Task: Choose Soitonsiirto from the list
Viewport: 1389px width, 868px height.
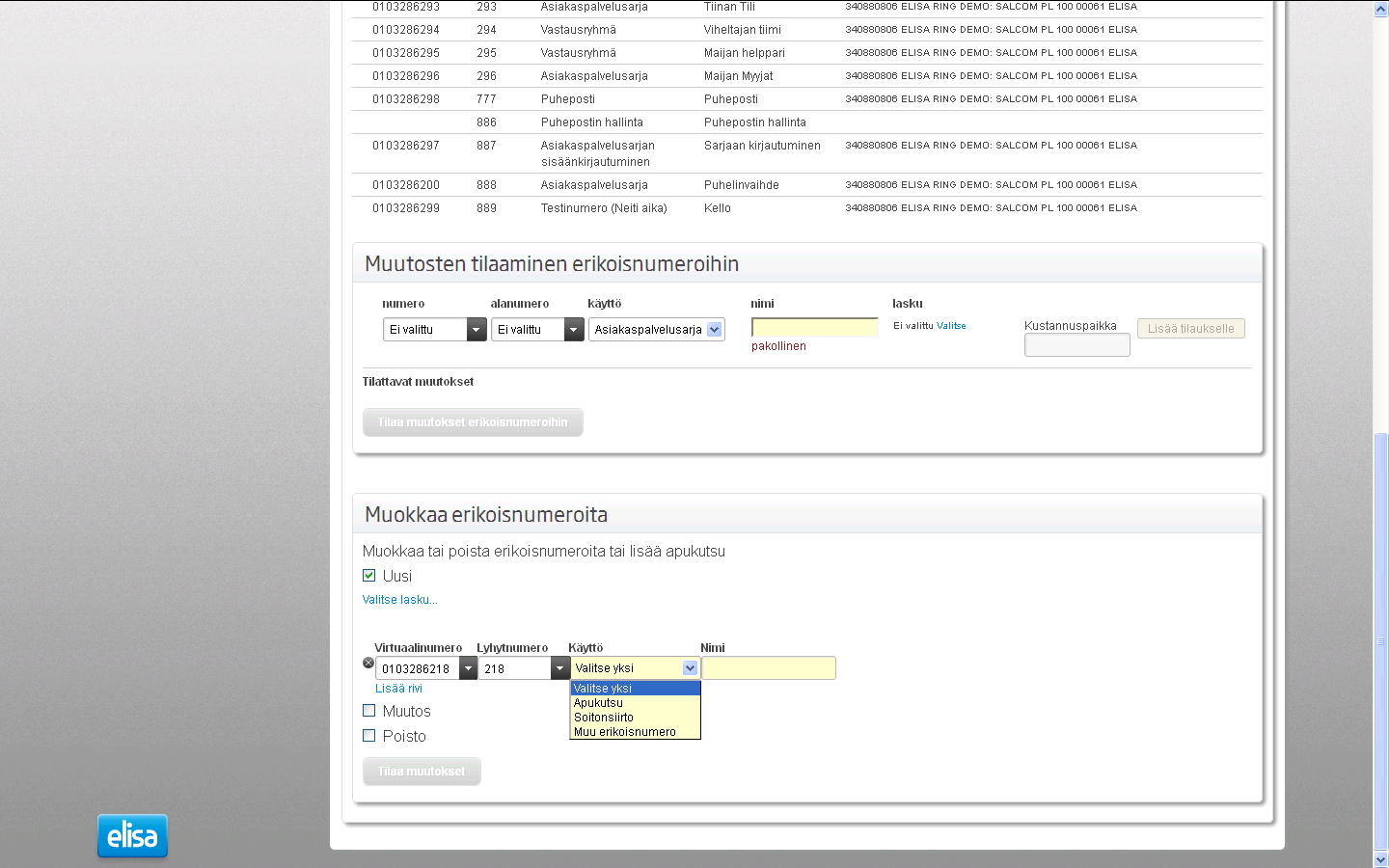Action: [635, 718]
